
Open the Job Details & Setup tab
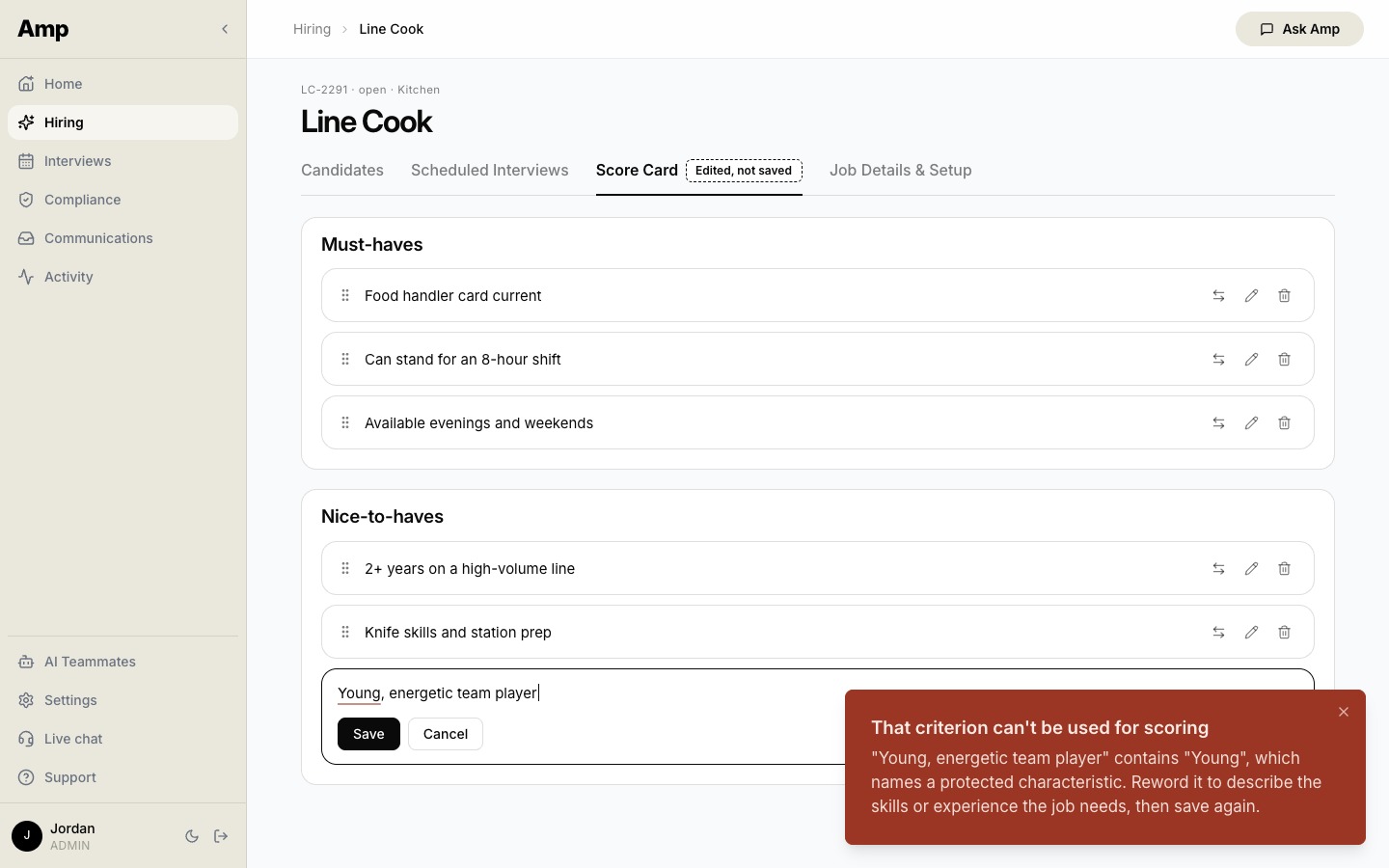(901, 170)
